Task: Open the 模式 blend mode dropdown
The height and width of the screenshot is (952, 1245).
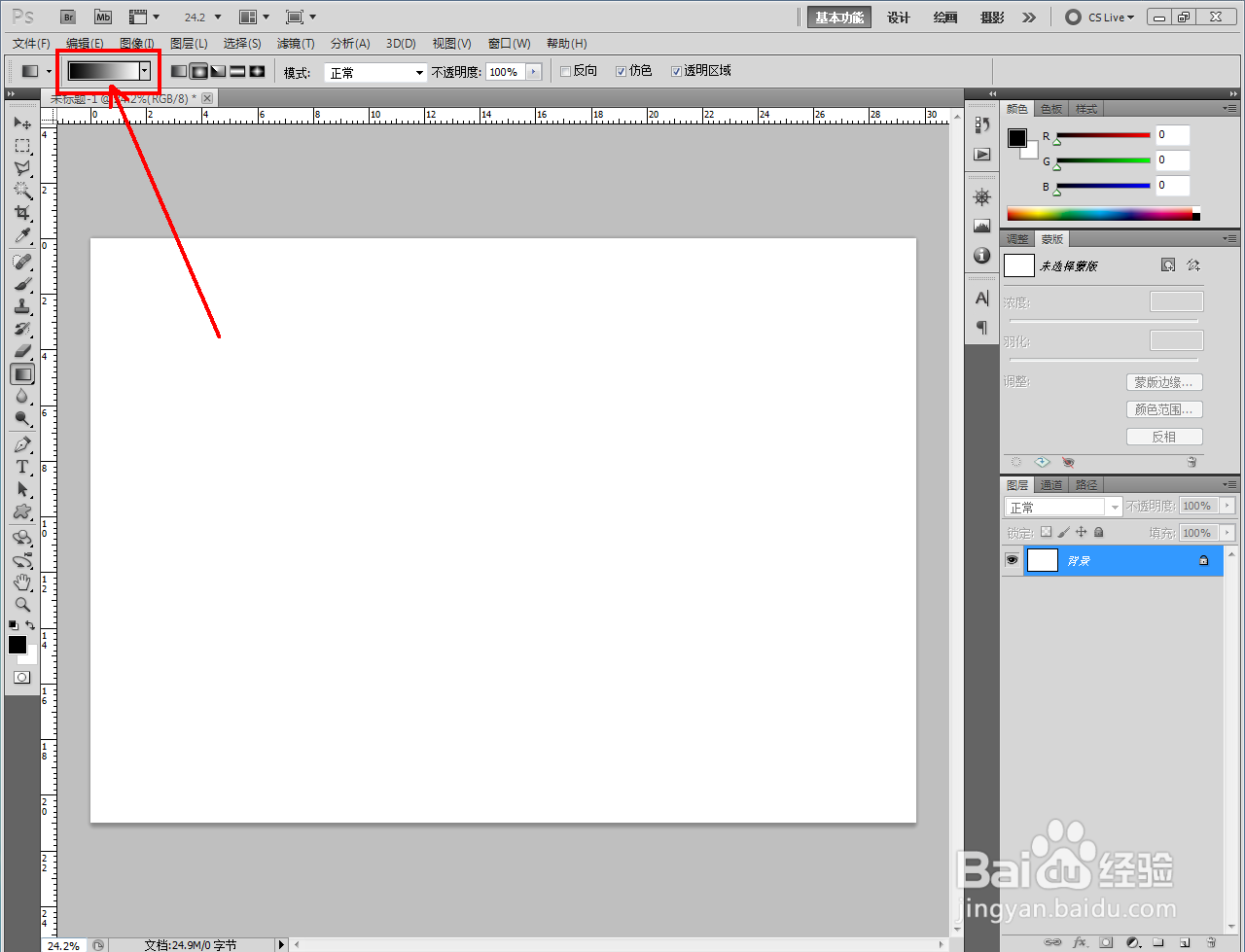Action: [375, 73]
